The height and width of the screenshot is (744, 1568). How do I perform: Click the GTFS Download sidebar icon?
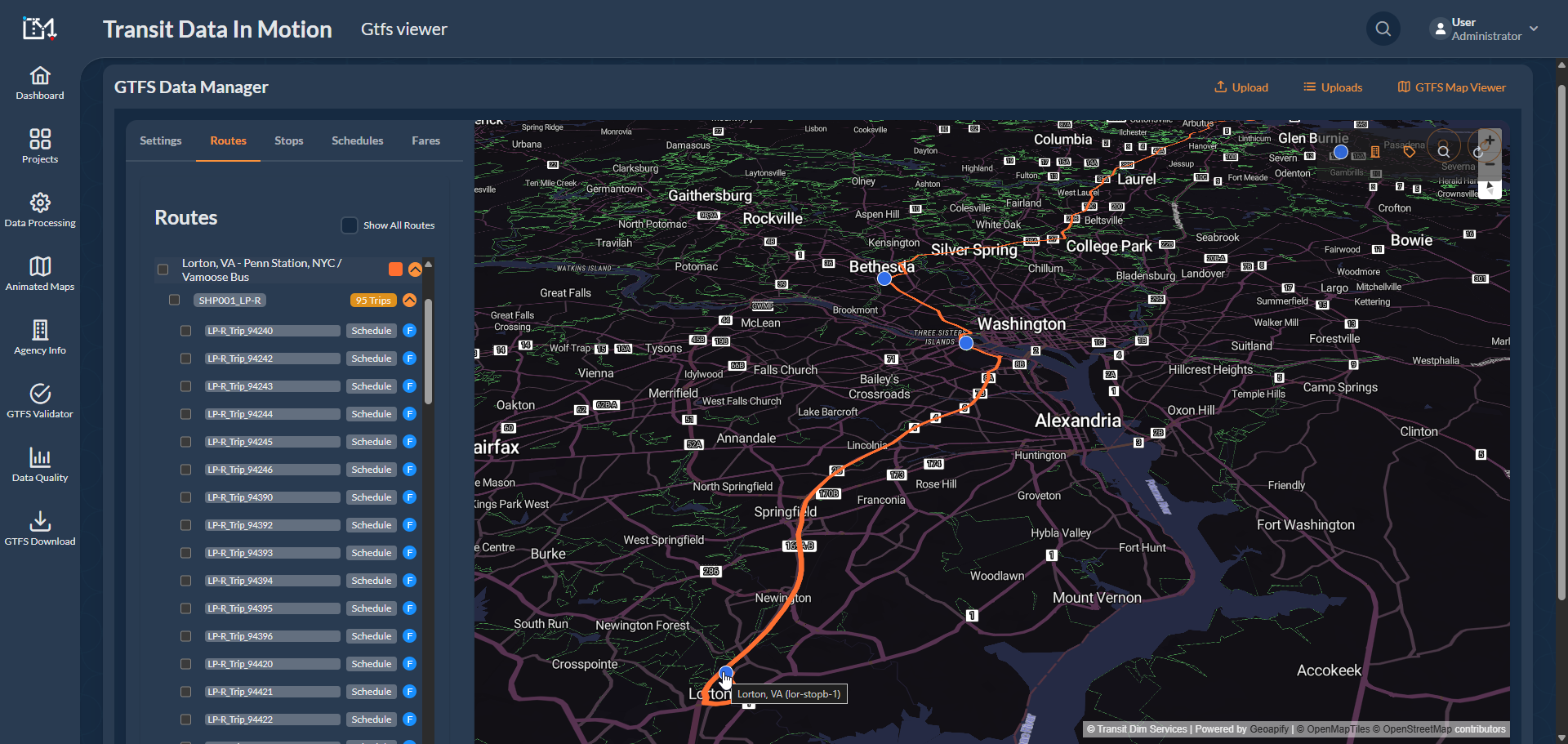coord(40,528)
